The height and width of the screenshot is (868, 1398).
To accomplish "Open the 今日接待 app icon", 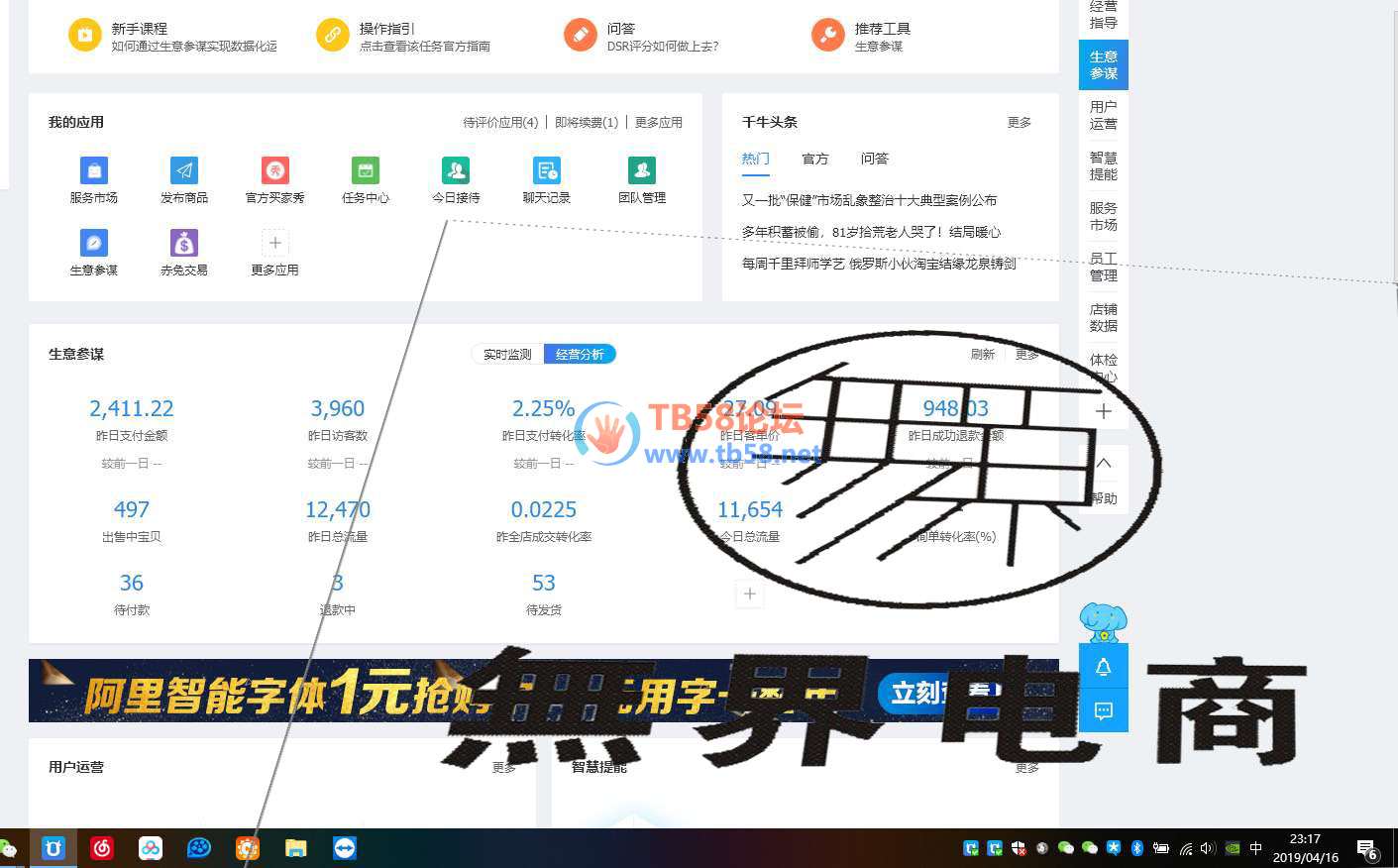I will click(x=456, y=170).
